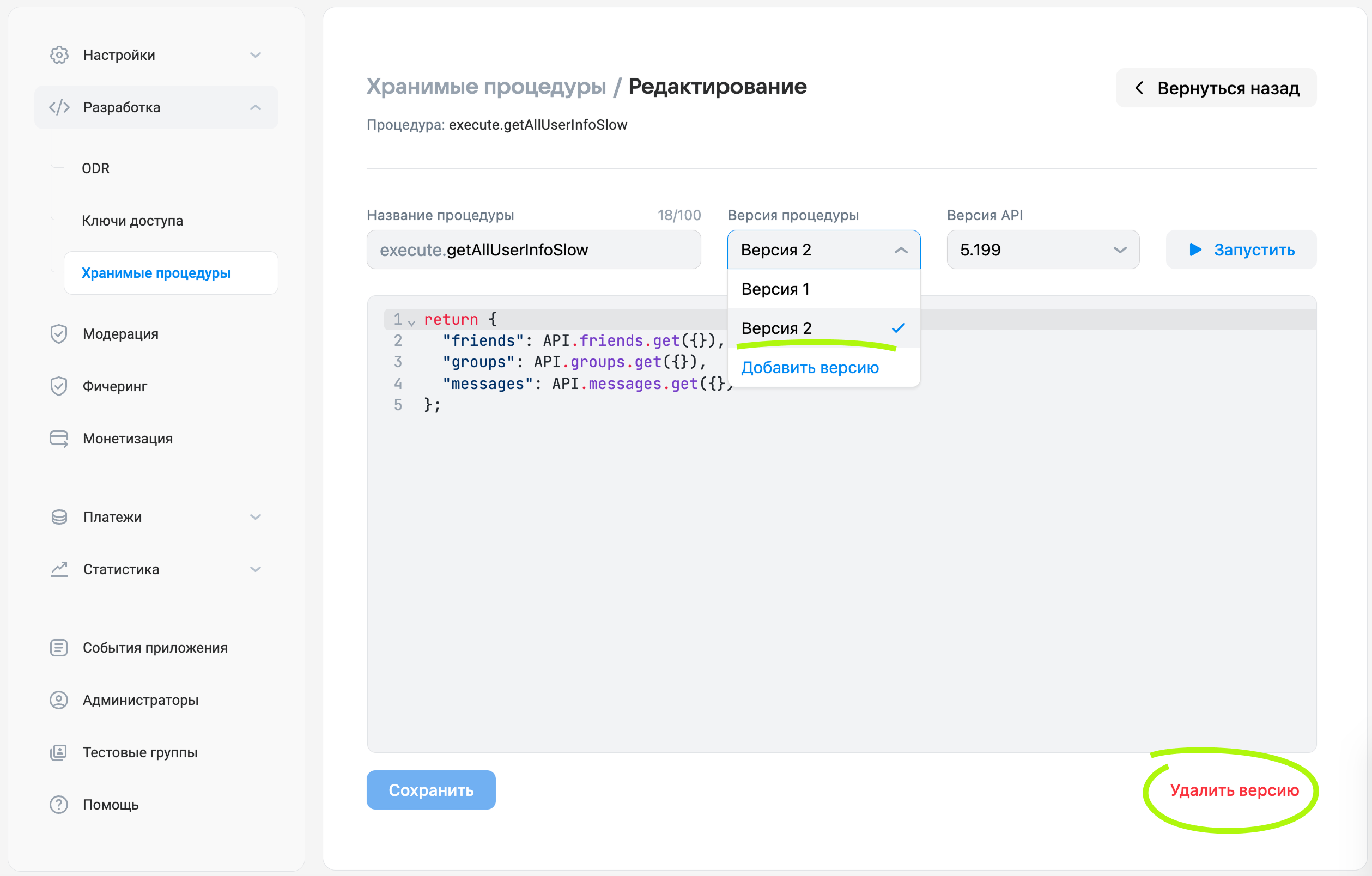
Task: Open Администраторы sidebar label
Action: click(x=141, y=700)
